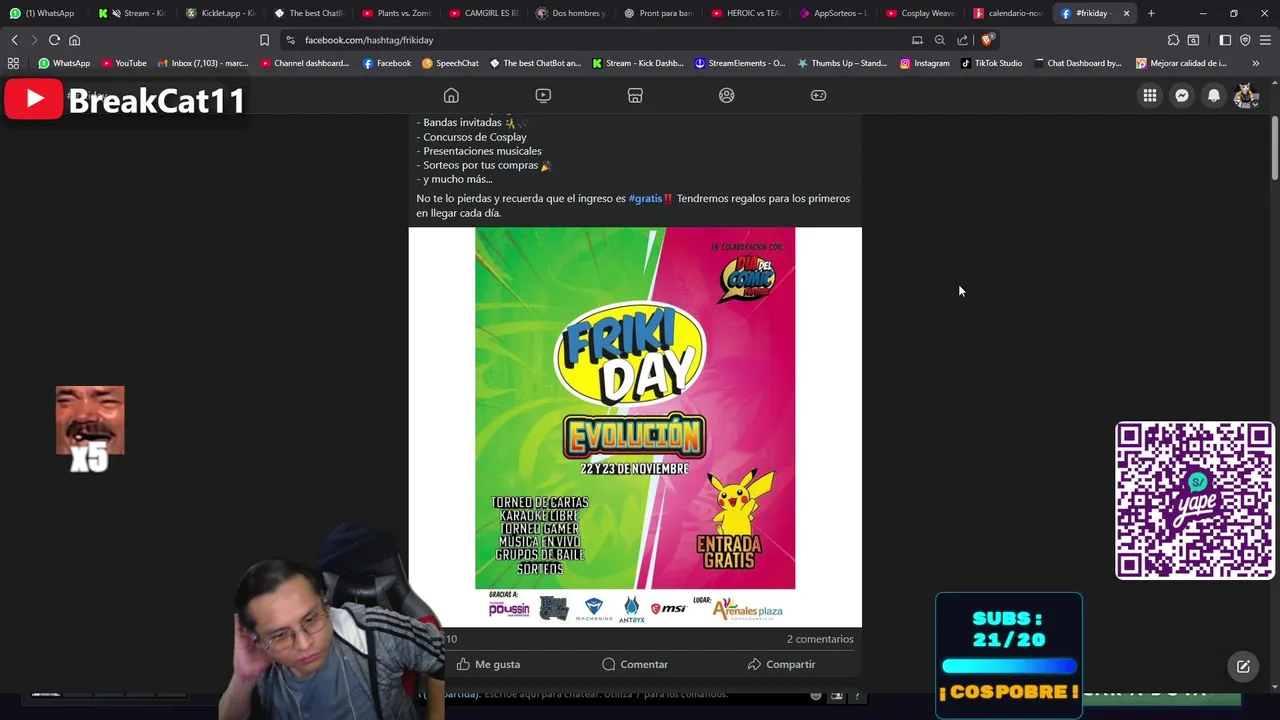This screenshot has height=720, width=1280.
Task: Open Friki Day poster image
Action: point(635,427)
